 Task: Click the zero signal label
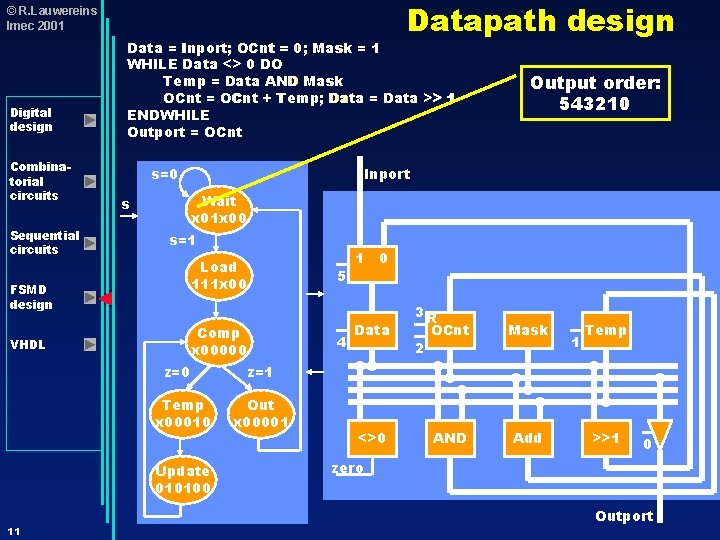click(348, 468)
